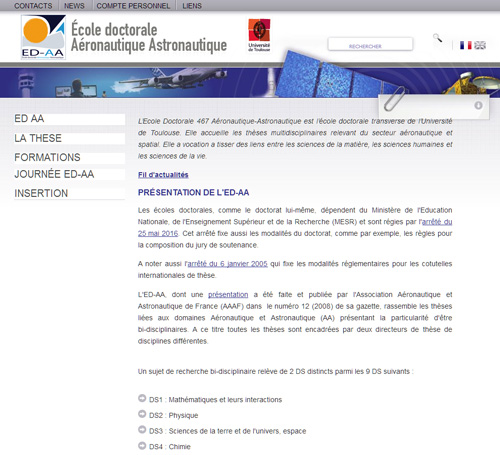This screenshot has height=455, width=500.
Task: Click the Université de Toulouse logo
Action: (259, 36)
